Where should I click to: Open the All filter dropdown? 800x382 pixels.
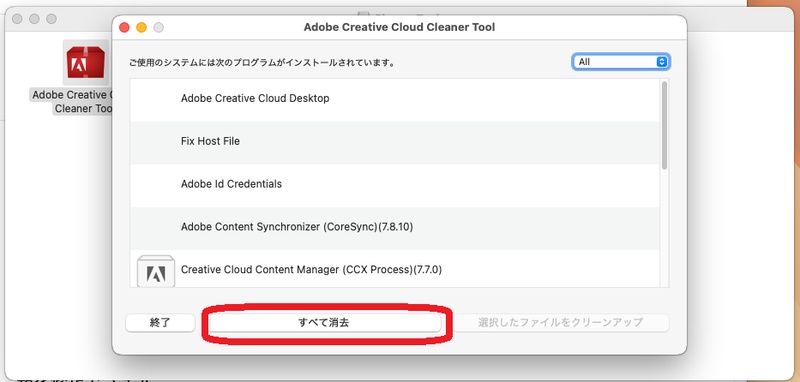pos(621,62)
